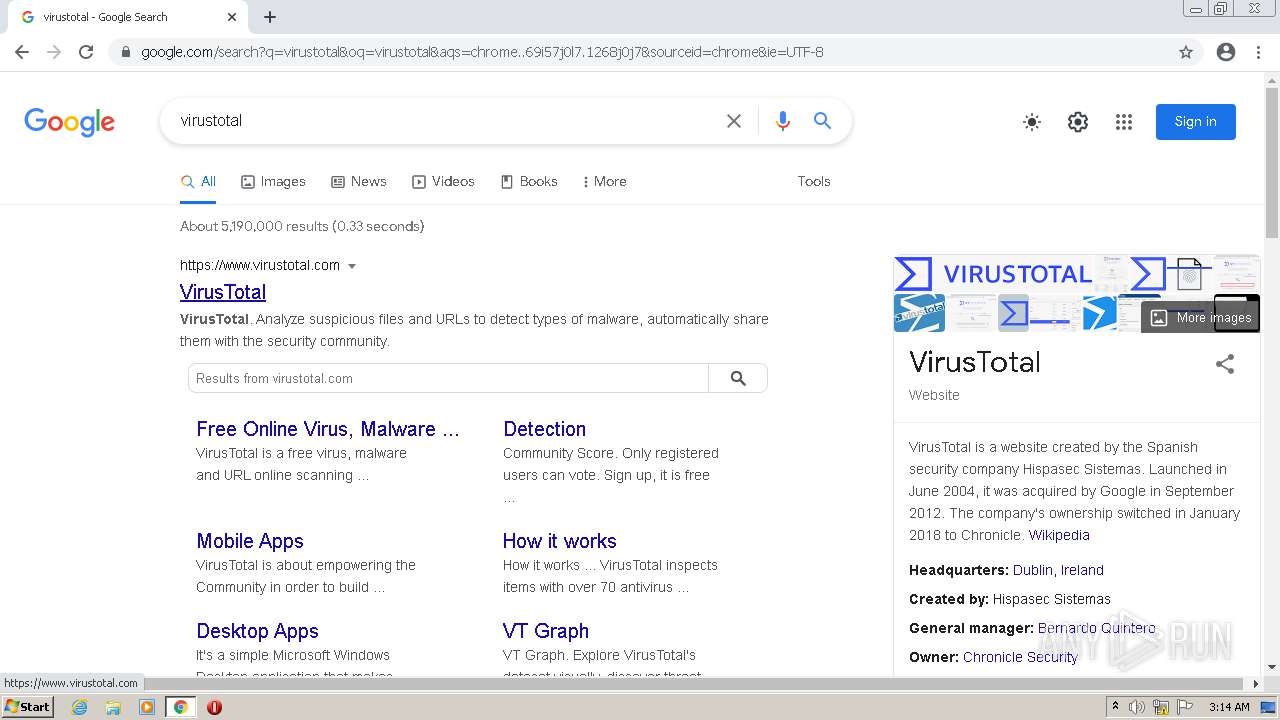Select the All results tab
The height and width of the screenshot is (720, 1280).
coord(198,182)
